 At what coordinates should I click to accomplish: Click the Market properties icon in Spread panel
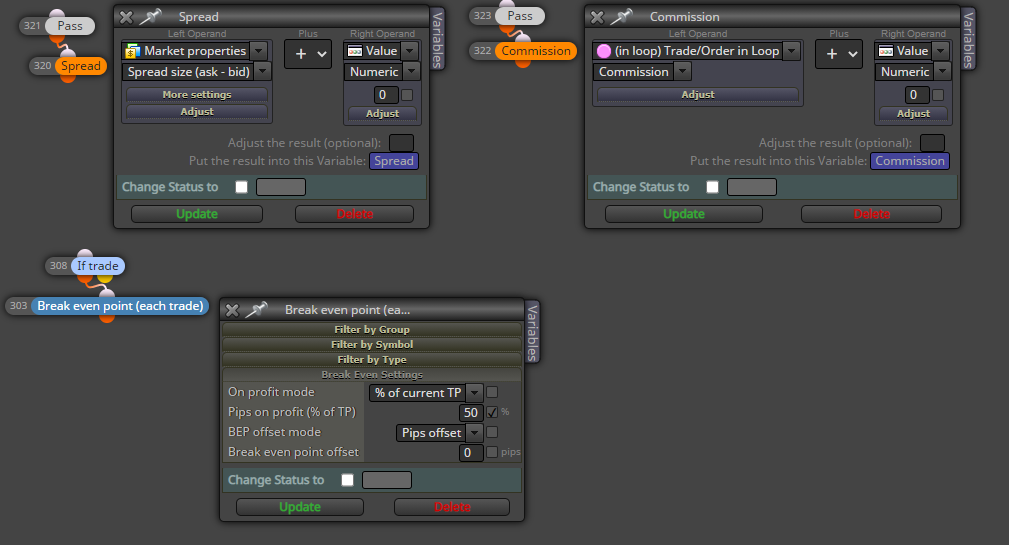[x=133, y=51]
